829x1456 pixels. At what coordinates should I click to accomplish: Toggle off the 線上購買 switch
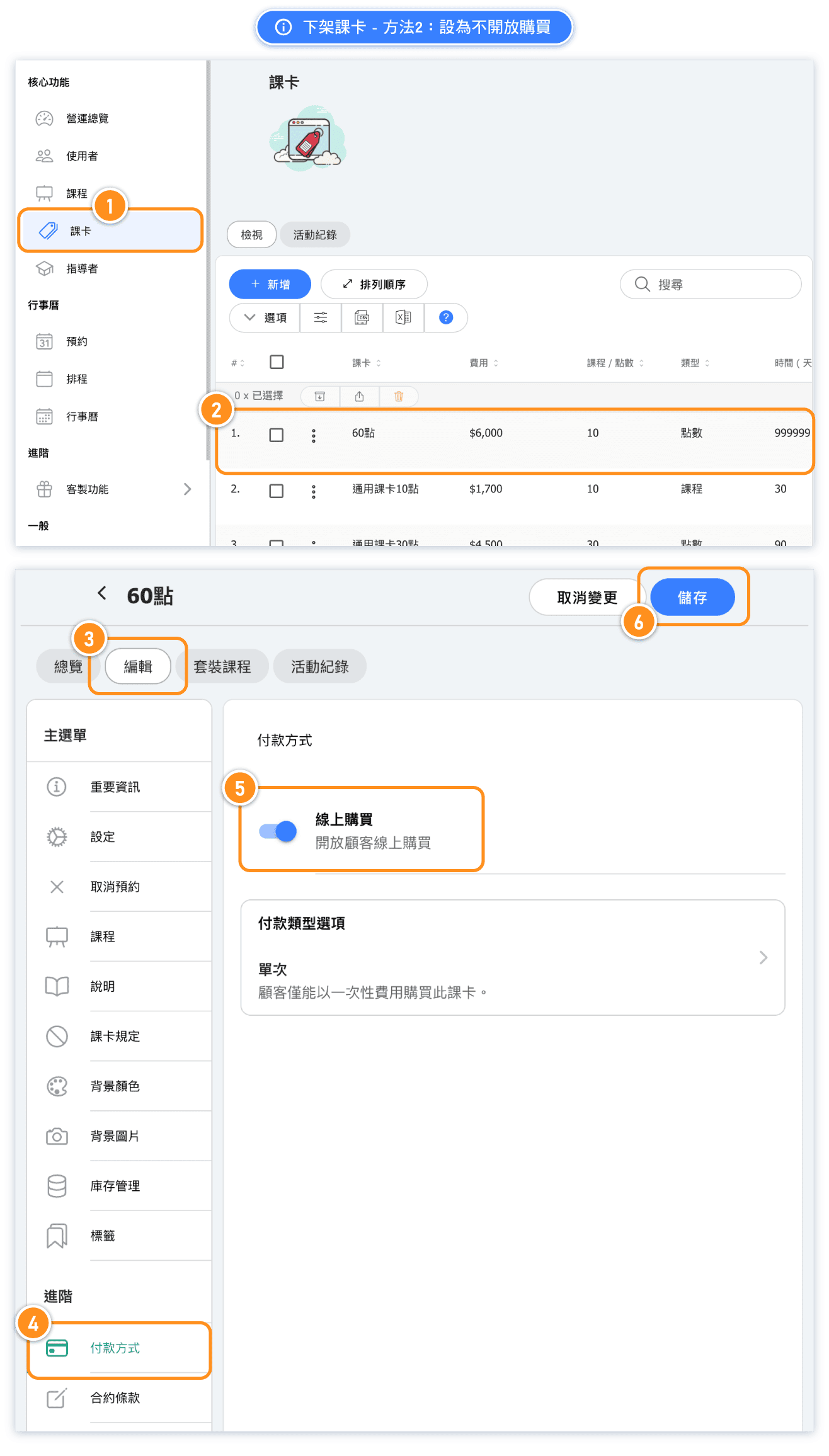click(278, 831)
